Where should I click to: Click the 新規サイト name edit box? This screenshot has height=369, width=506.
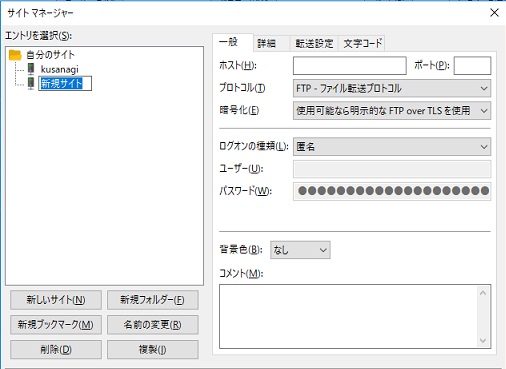(x=65, y=83)
